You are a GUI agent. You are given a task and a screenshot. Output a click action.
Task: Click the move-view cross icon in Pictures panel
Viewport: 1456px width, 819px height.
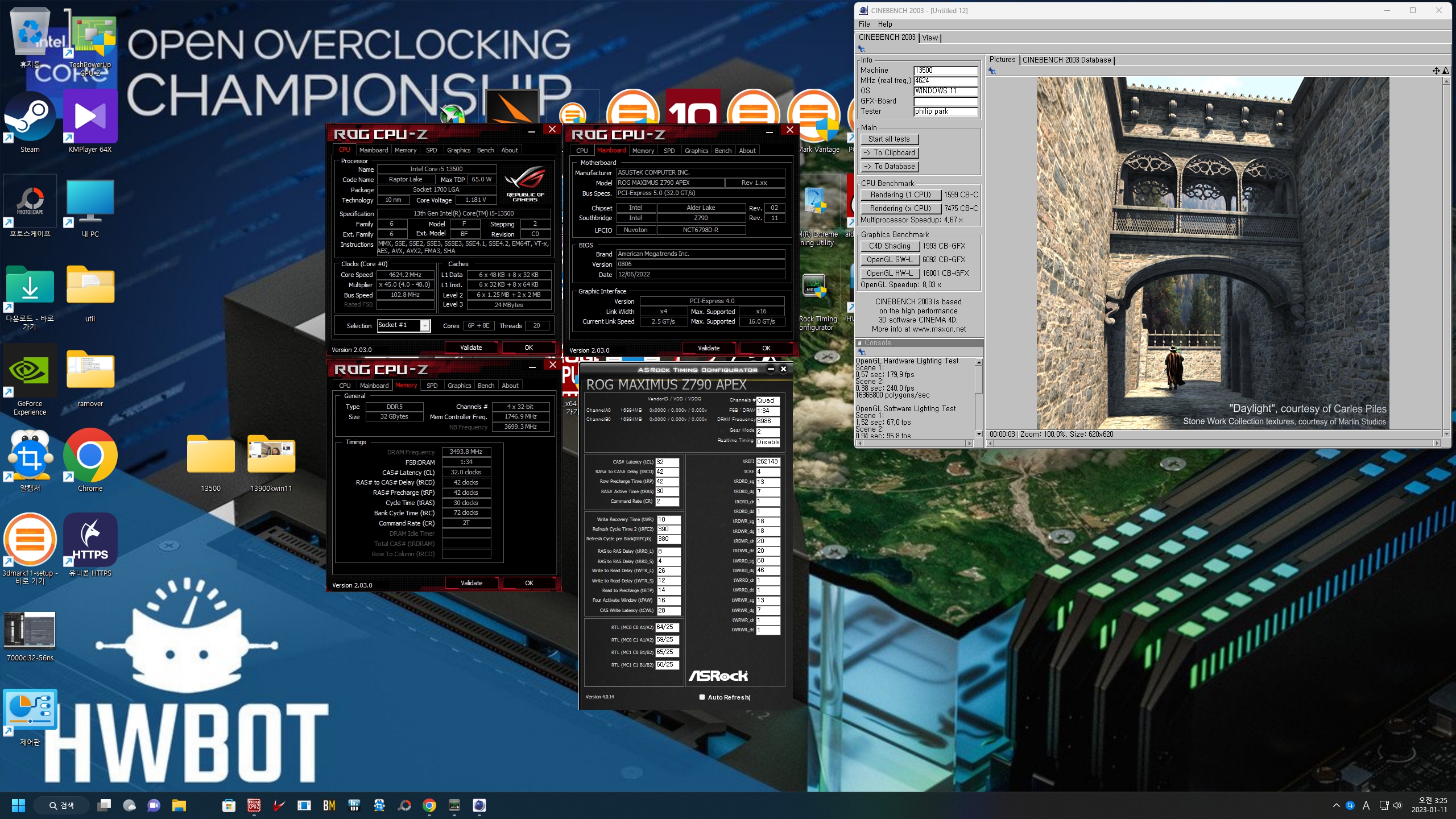(x=1436, y=71)
